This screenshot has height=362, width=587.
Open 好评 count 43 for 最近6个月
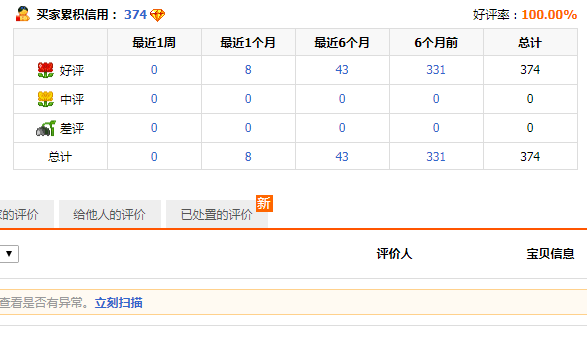pos(342,70)
